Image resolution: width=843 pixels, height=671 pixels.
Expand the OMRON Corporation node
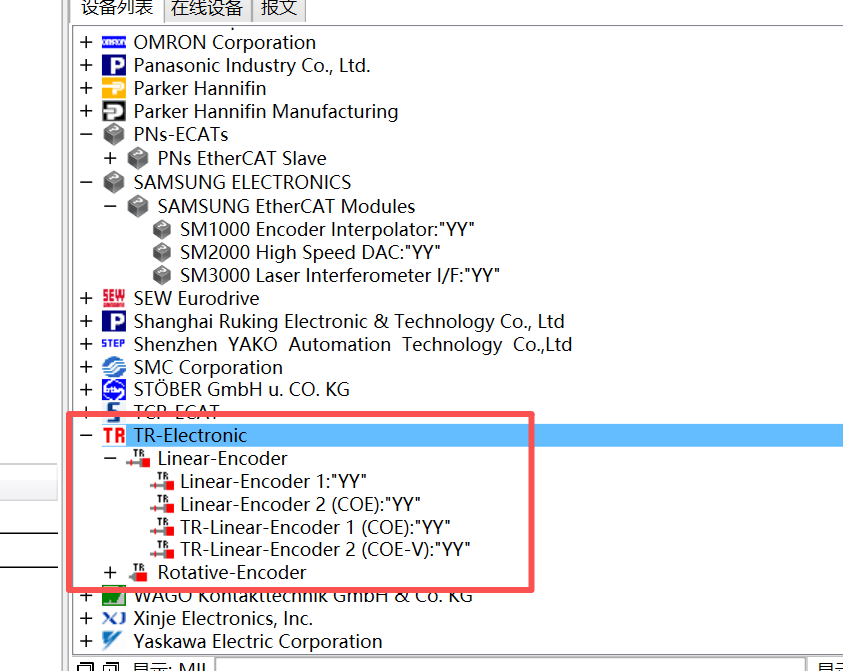pyautogui.click(x=86, y=42)
